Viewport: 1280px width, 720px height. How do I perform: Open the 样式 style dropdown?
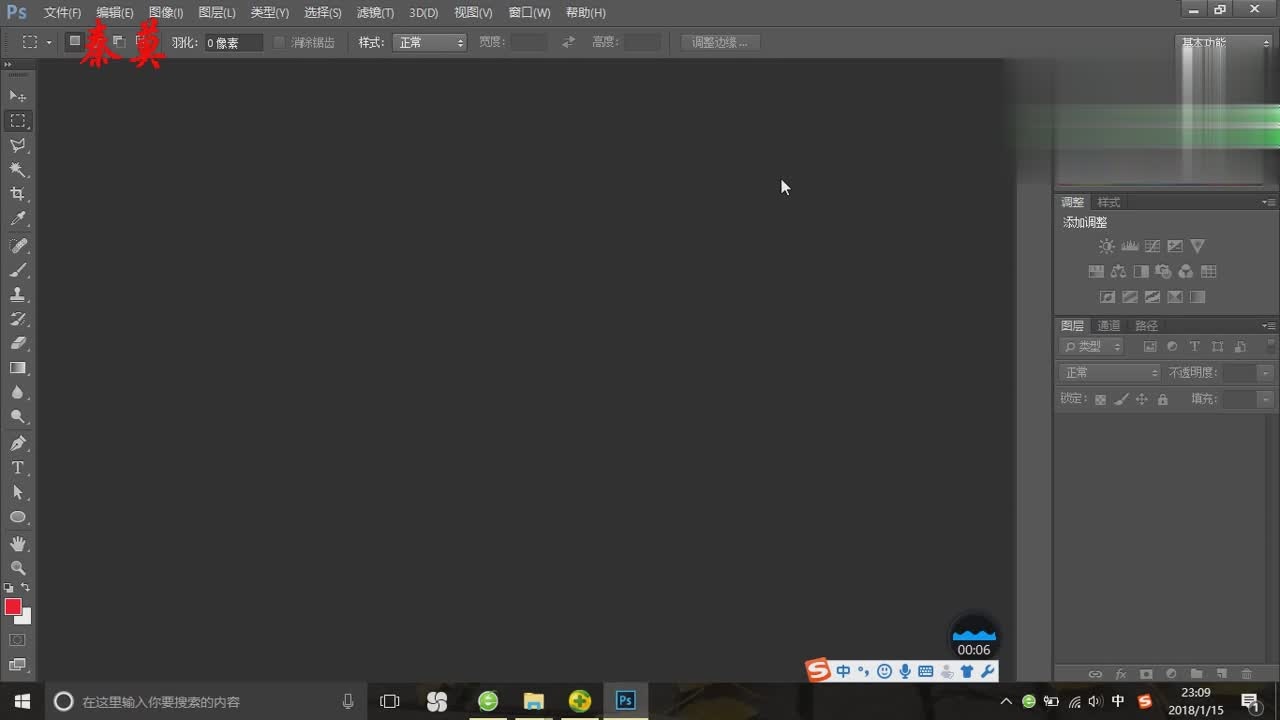click(x=431, y=43)
